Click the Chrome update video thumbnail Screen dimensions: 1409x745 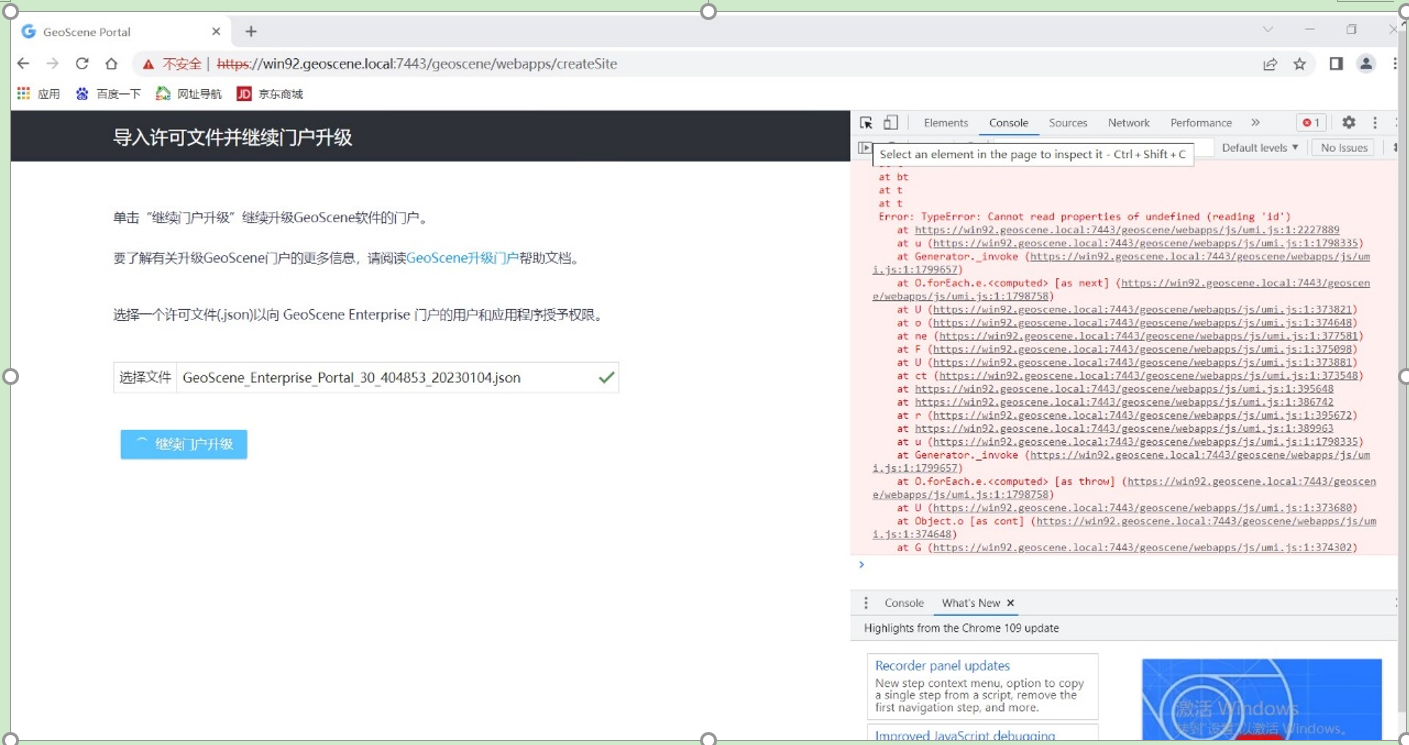click(x=1262, y=700)
